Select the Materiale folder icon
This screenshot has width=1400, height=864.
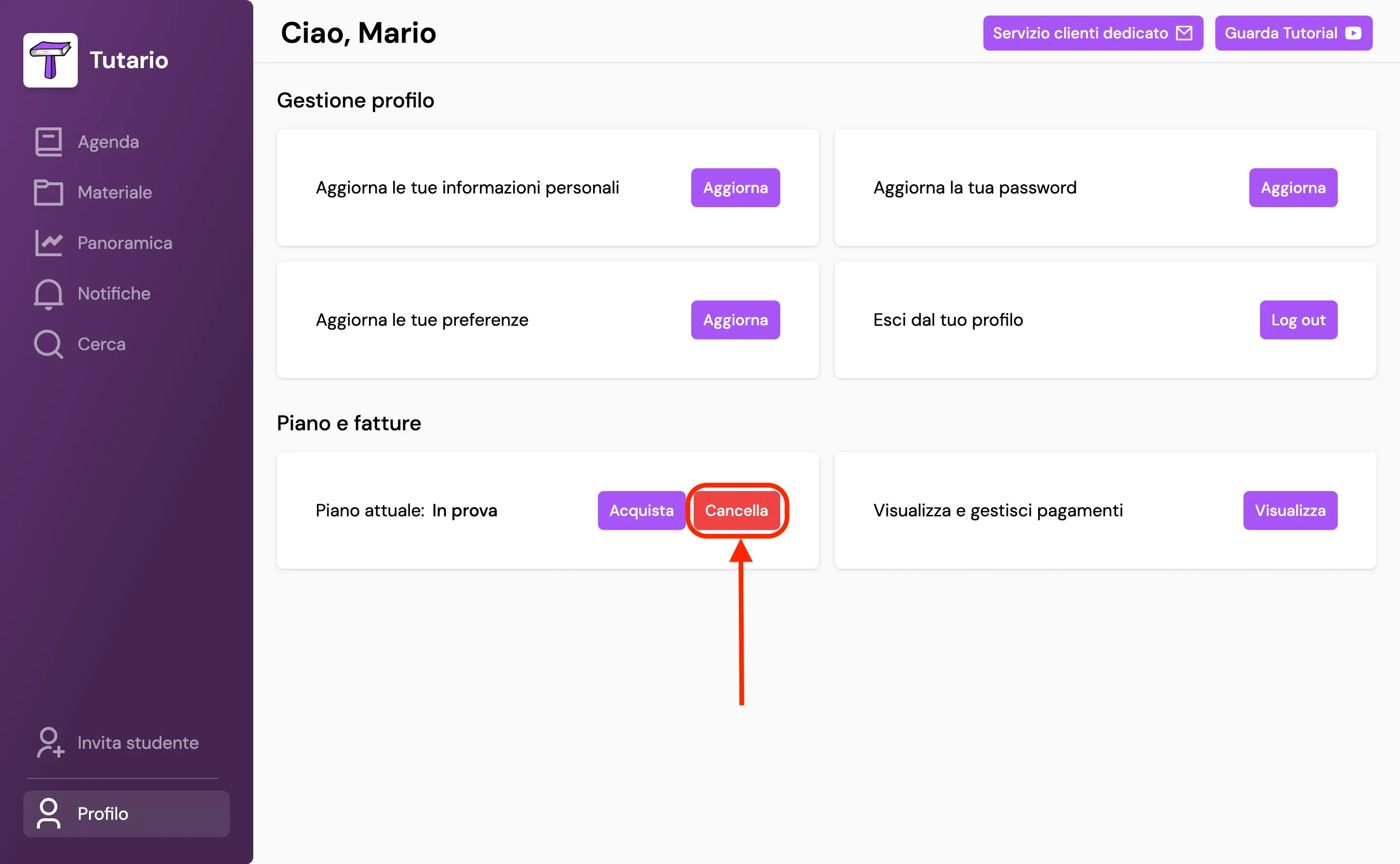48,193
